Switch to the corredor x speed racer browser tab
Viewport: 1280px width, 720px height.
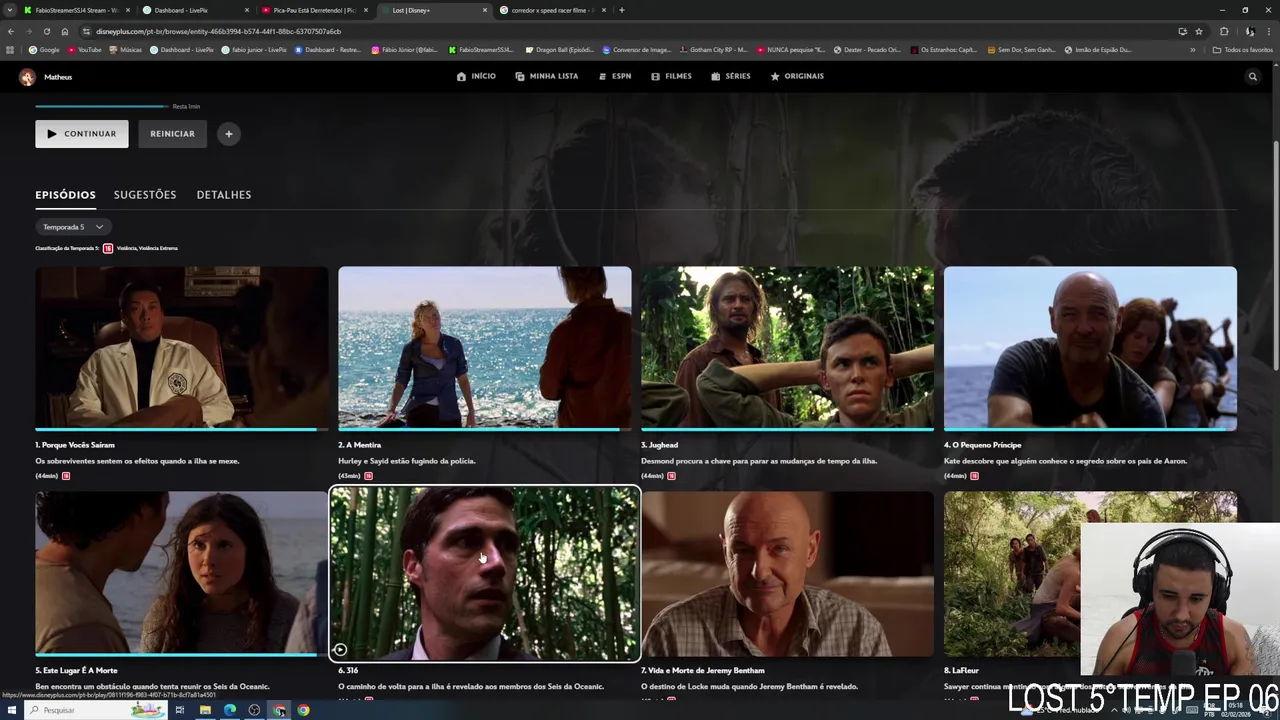[550, 10]
